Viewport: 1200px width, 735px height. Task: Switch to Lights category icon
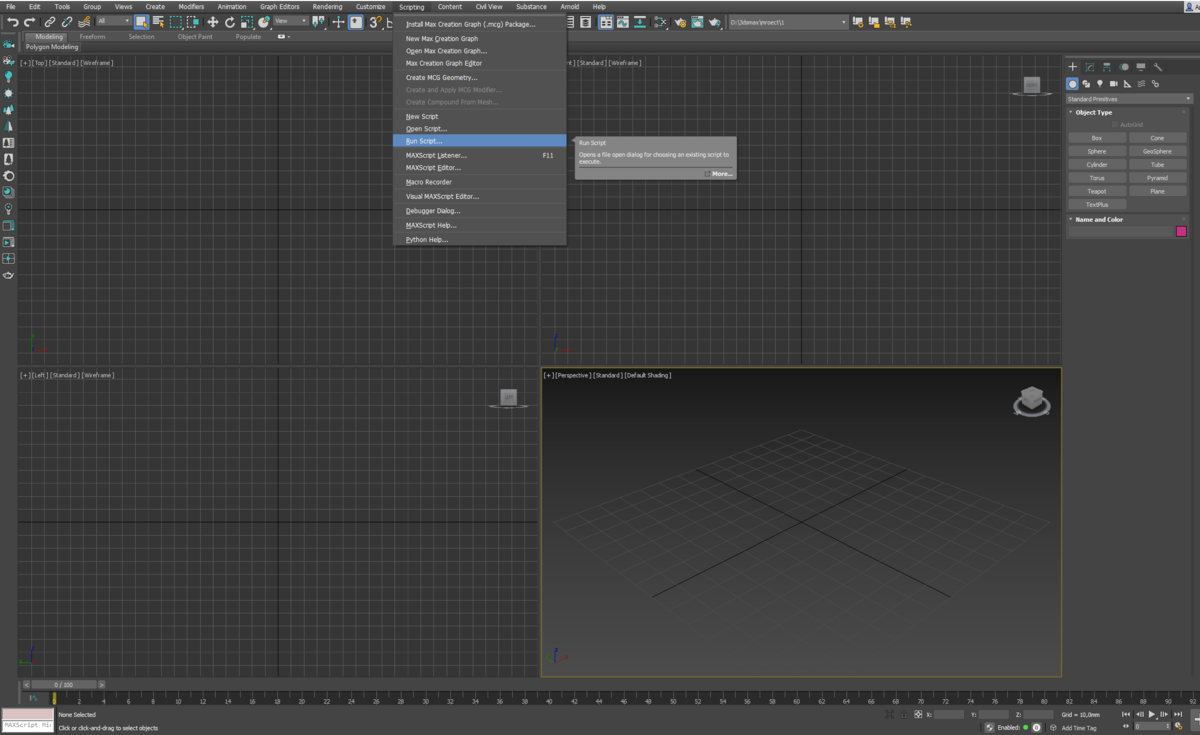point(1100,84)
